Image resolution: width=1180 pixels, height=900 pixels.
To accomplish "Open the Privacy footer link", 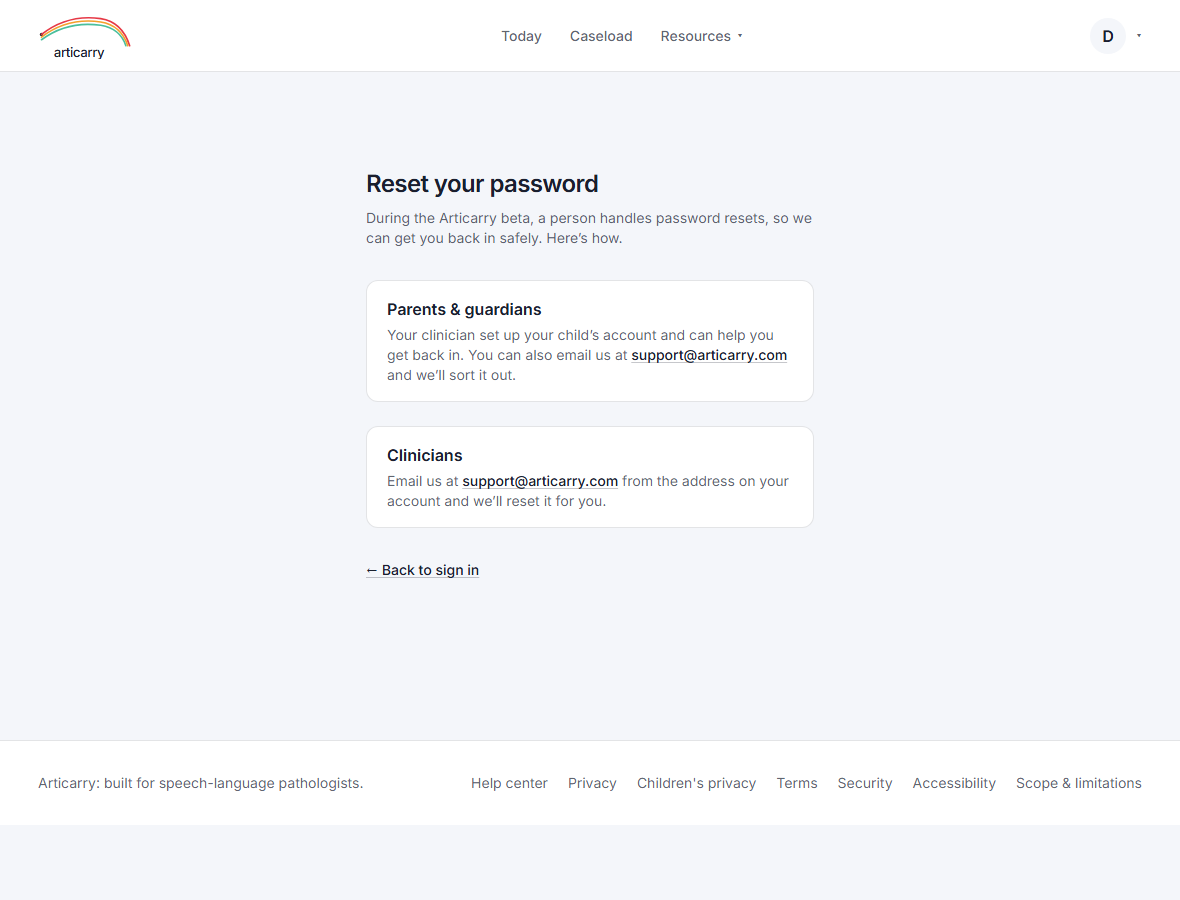I will 592,783.
